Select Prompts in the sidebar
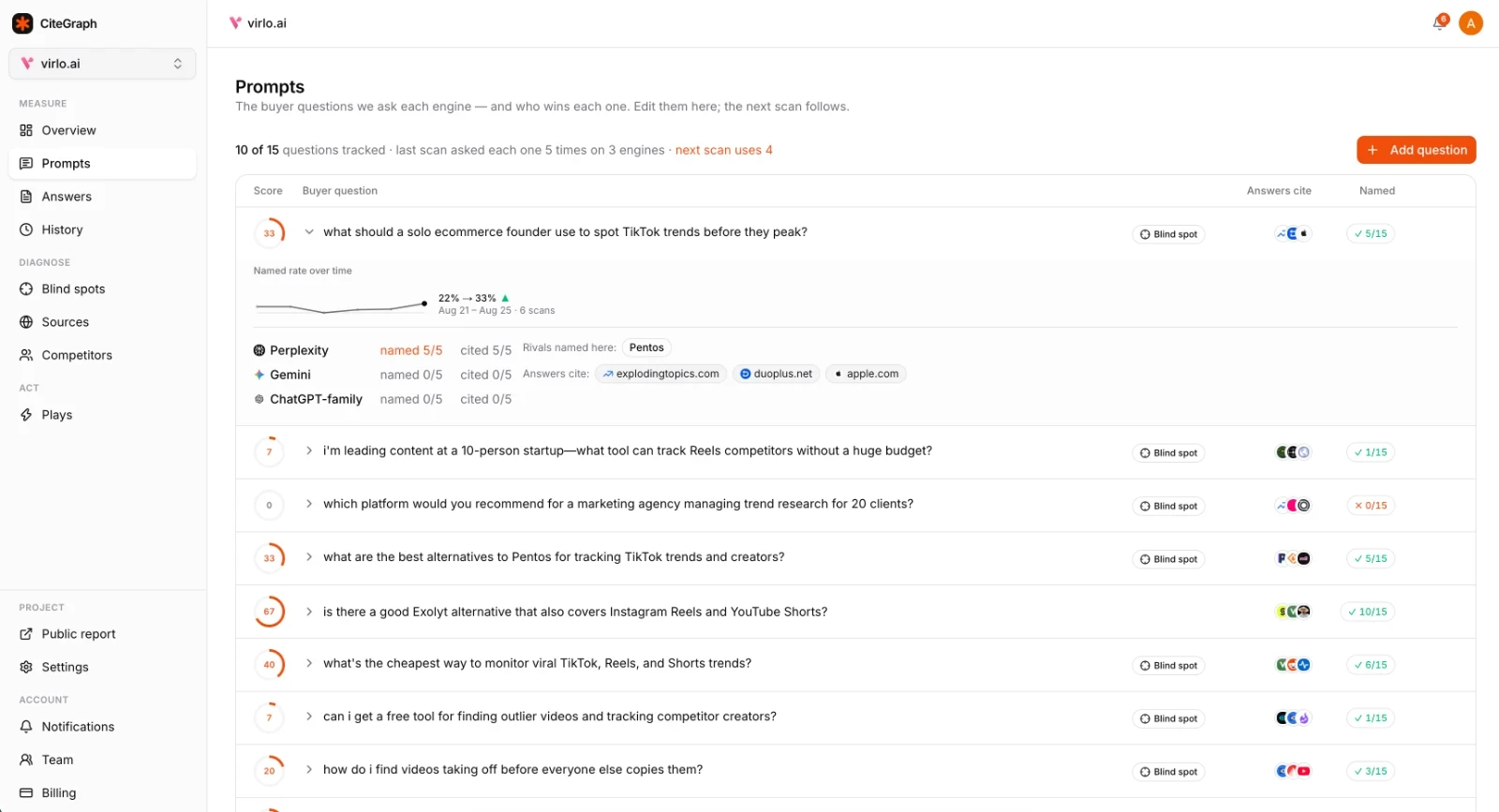 coord(102,163)
